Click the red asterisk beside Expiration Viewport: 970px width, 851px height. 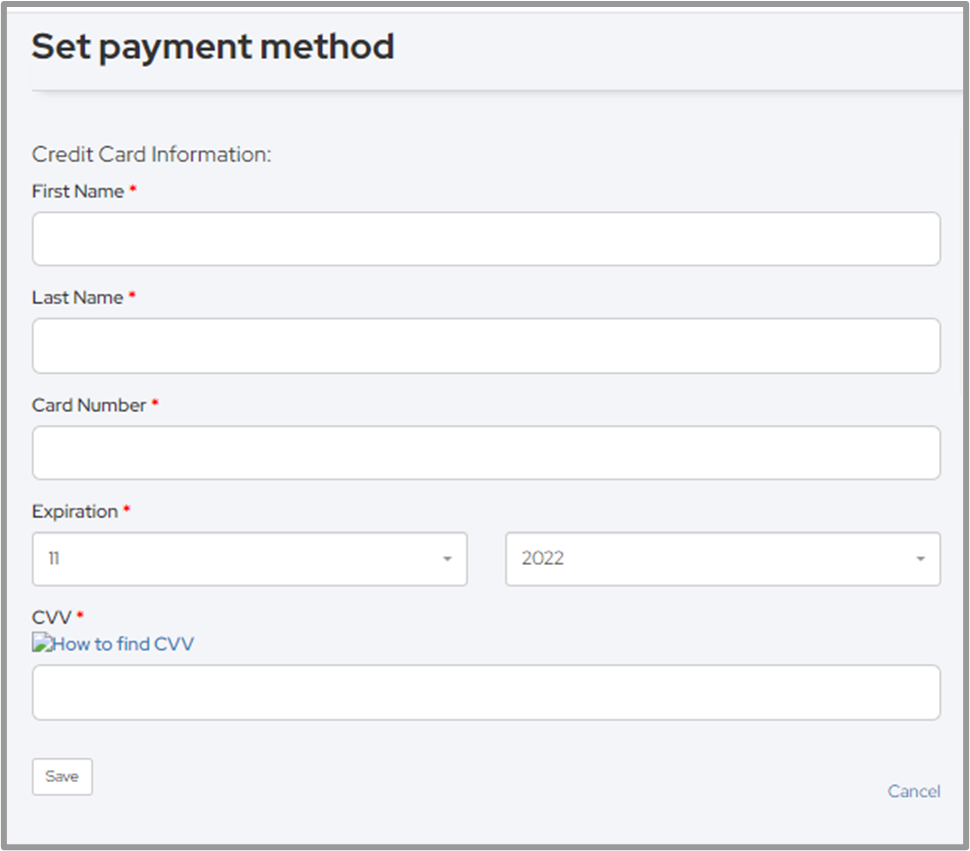click(127, 510)
